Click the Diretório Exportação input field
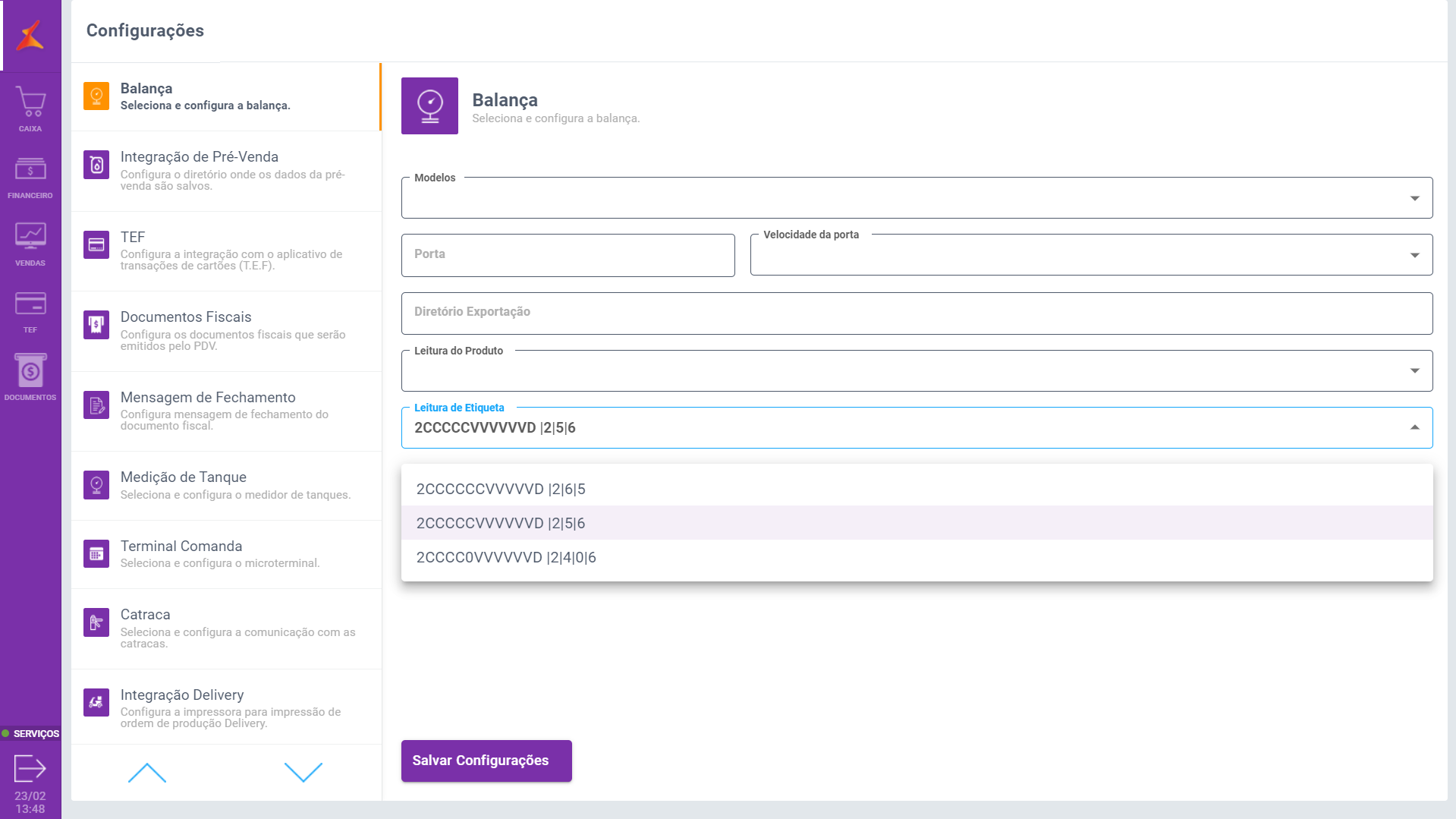The width and height of the screenshot is (1456, 819). click(917, 313)
